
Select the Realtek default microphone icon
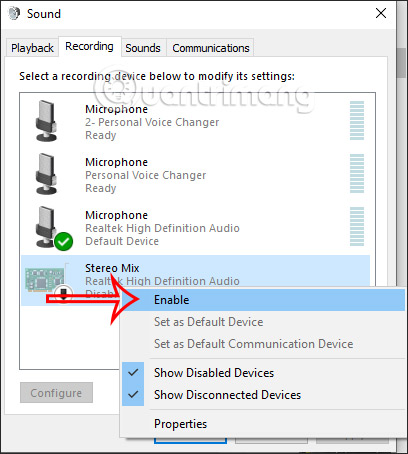tap(46, 227)
